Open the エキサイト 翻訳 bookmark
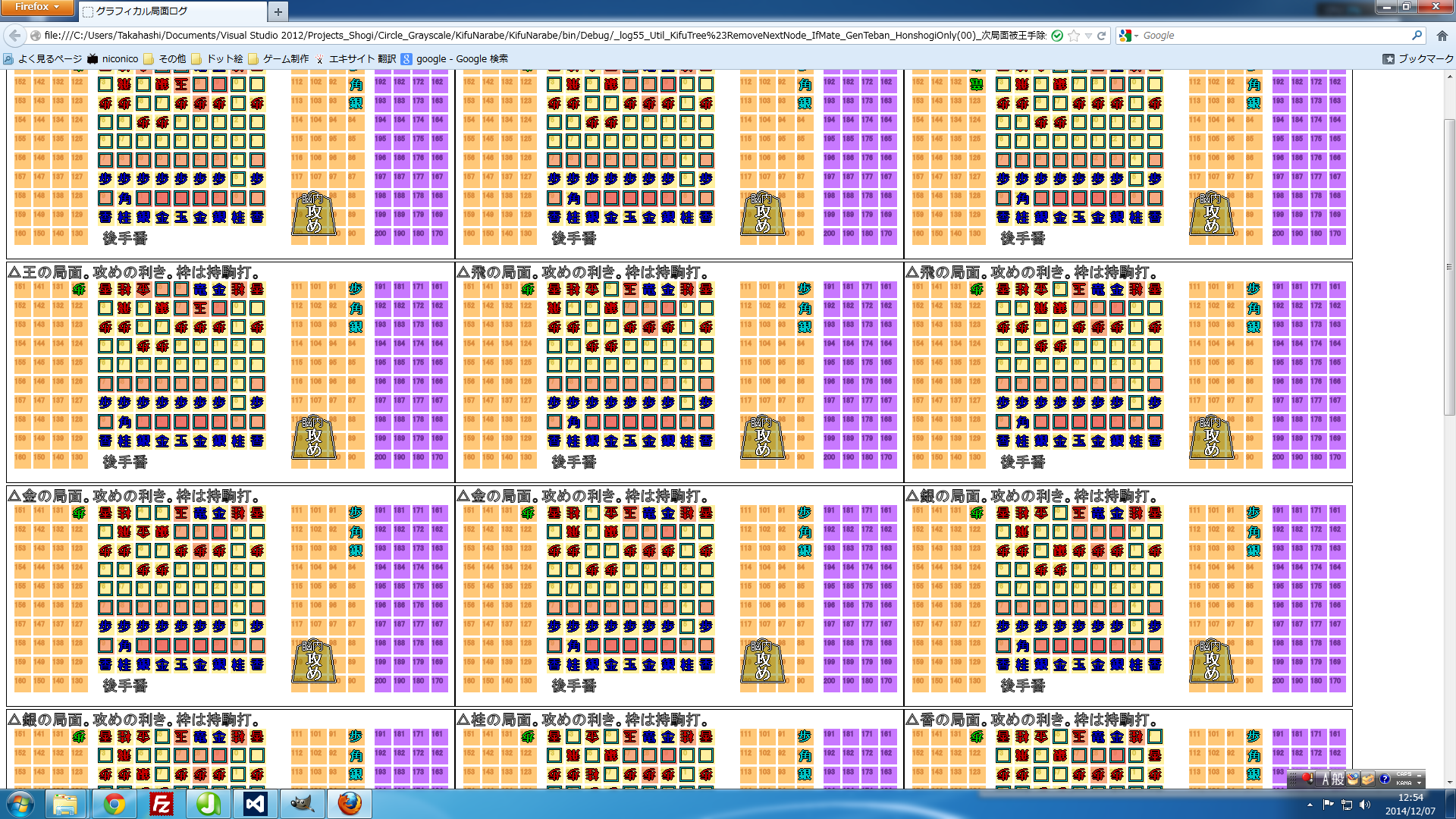Screen dimensions: 1456x819 pos(355,58)
